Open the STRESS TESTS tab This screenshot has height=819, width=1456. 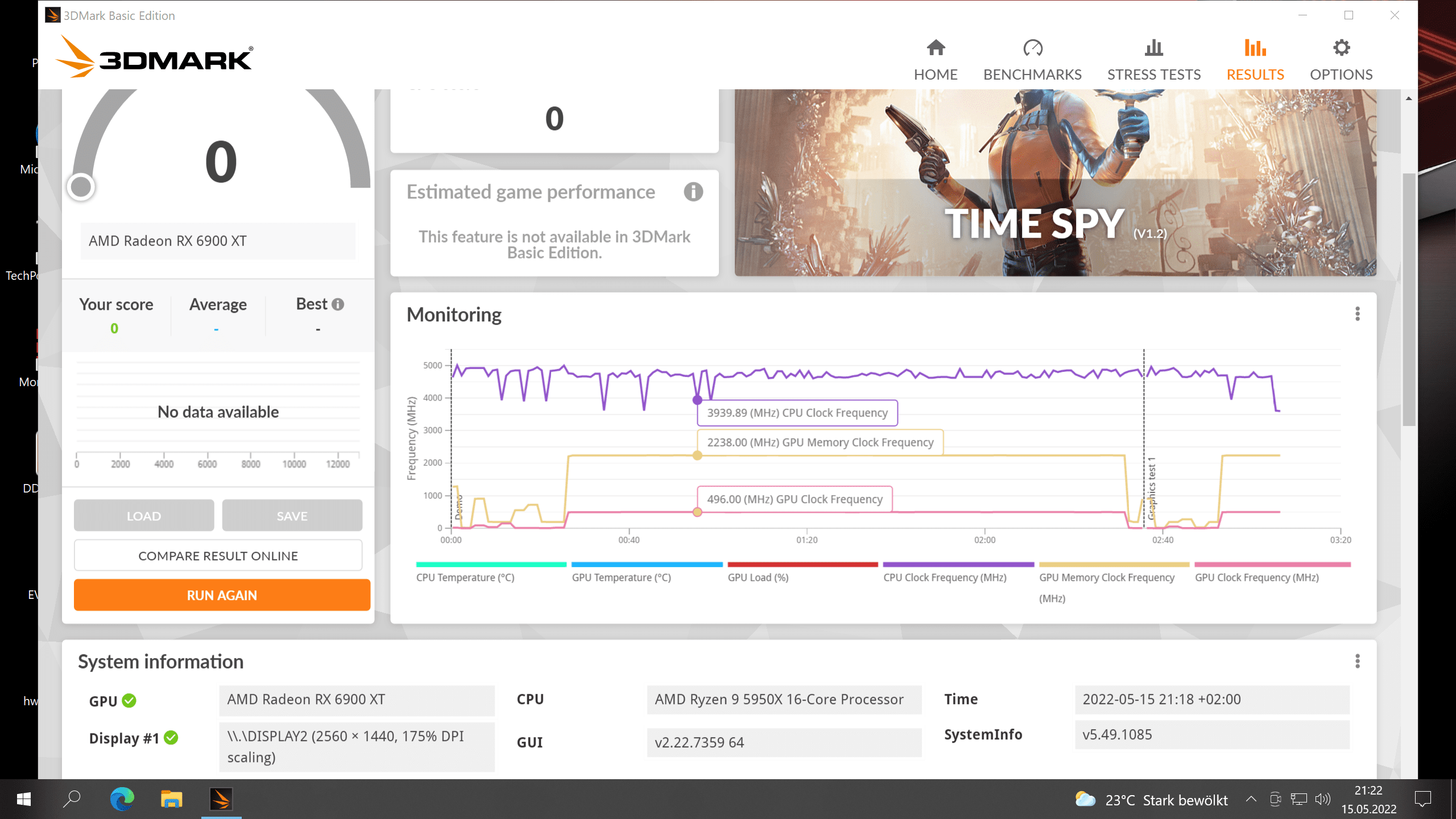click(1154, 60)
